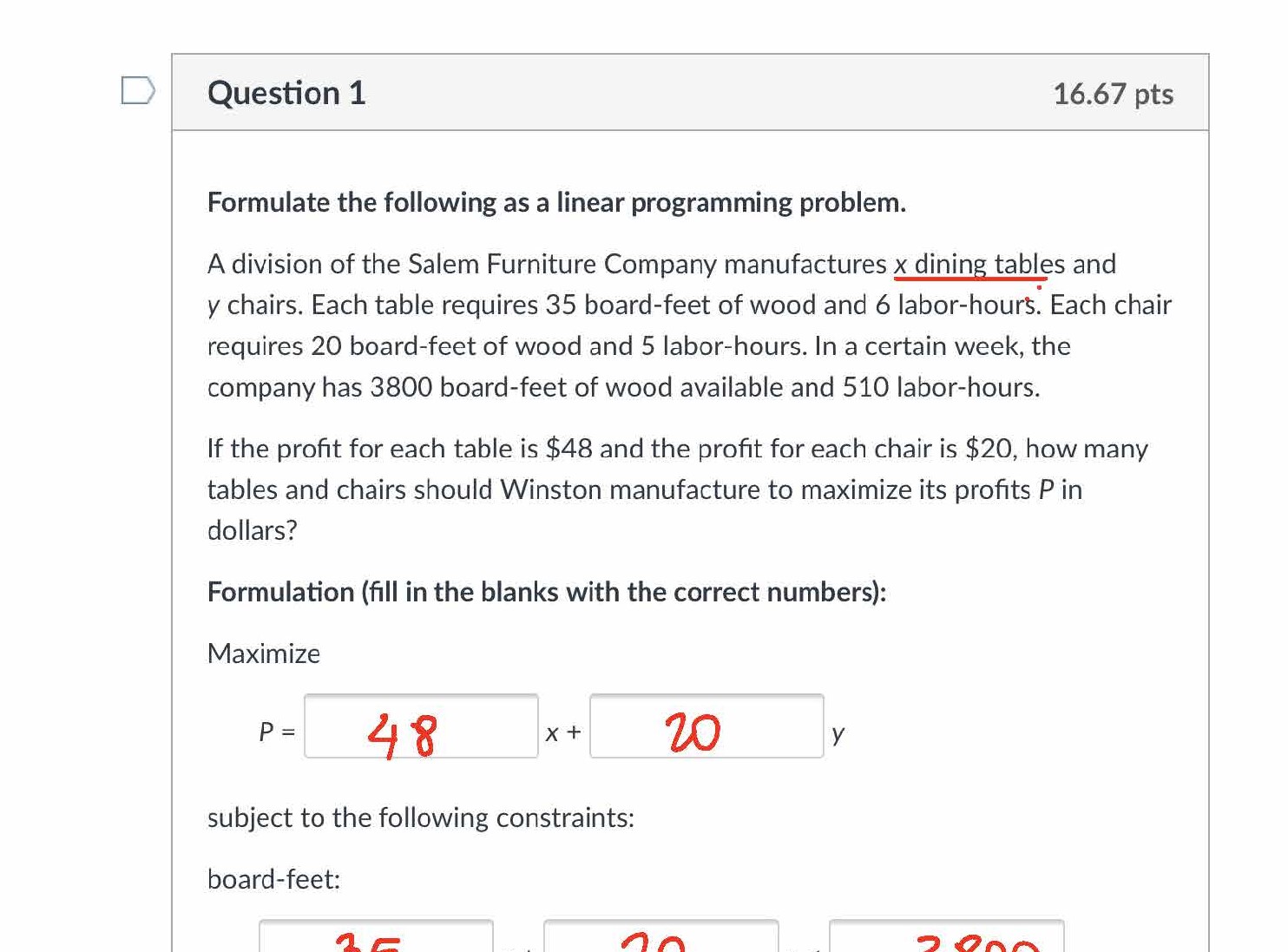Click the "16.67 pts" score label
Viewport: 1288px width, 952px height.
[x=1112, y=94]
